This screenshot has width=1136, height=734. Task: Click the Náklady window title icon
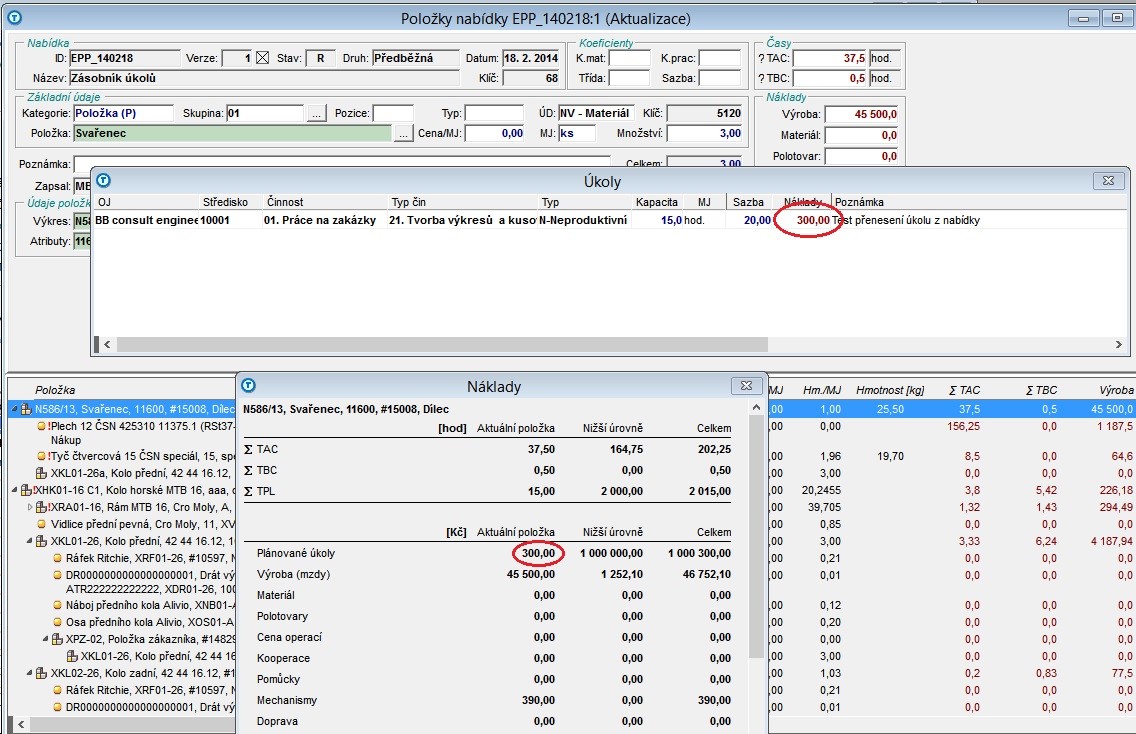coord(249,386)
